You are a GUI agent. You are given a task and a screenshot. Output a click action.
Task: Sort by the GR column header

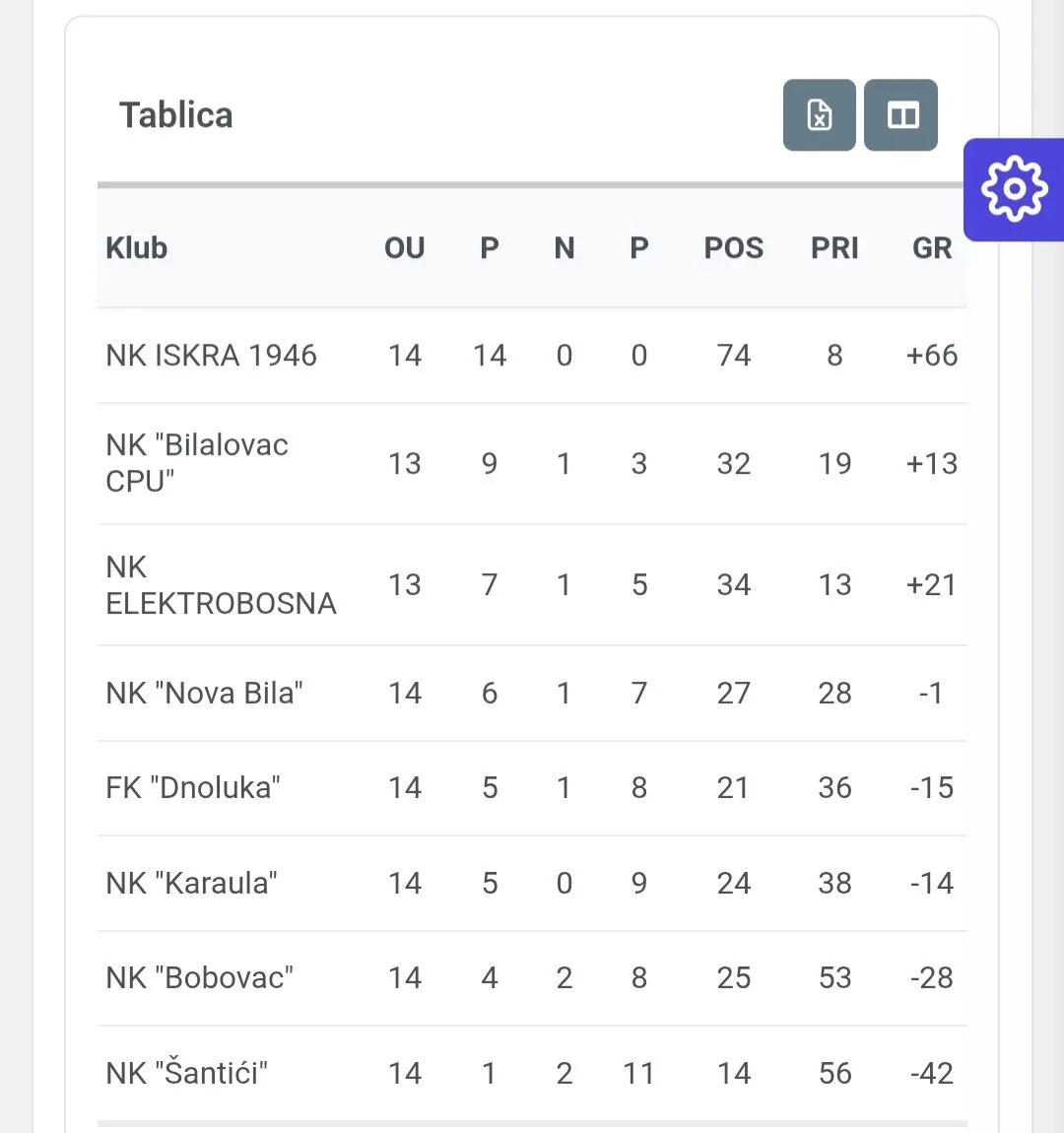coord(932,248)
